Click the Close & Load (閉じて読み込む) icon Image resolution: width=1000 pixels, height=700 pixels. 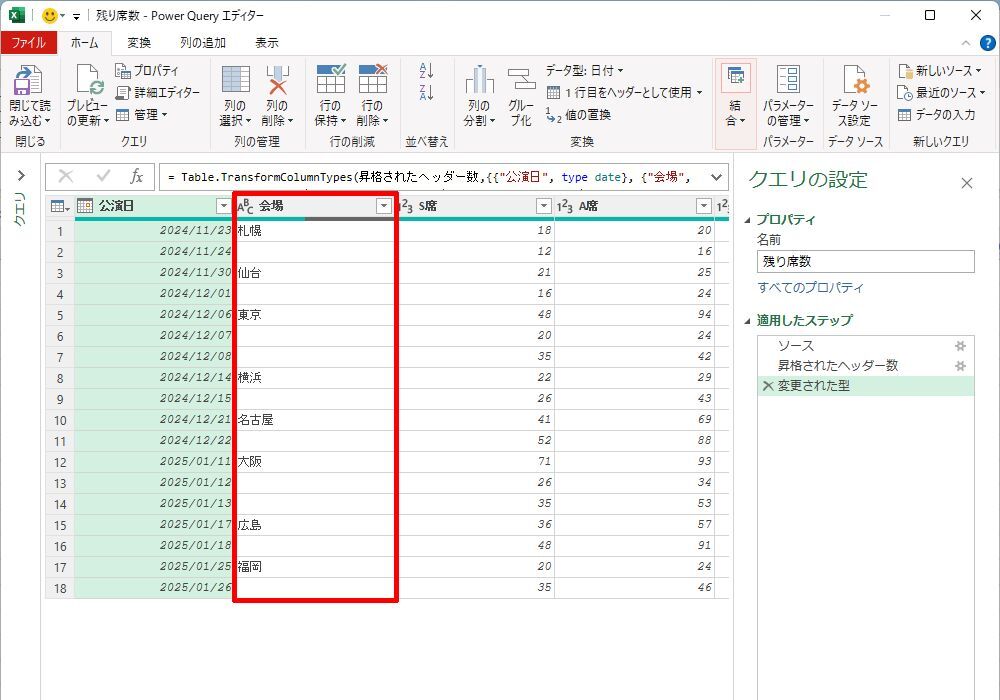tap(29, 82)
